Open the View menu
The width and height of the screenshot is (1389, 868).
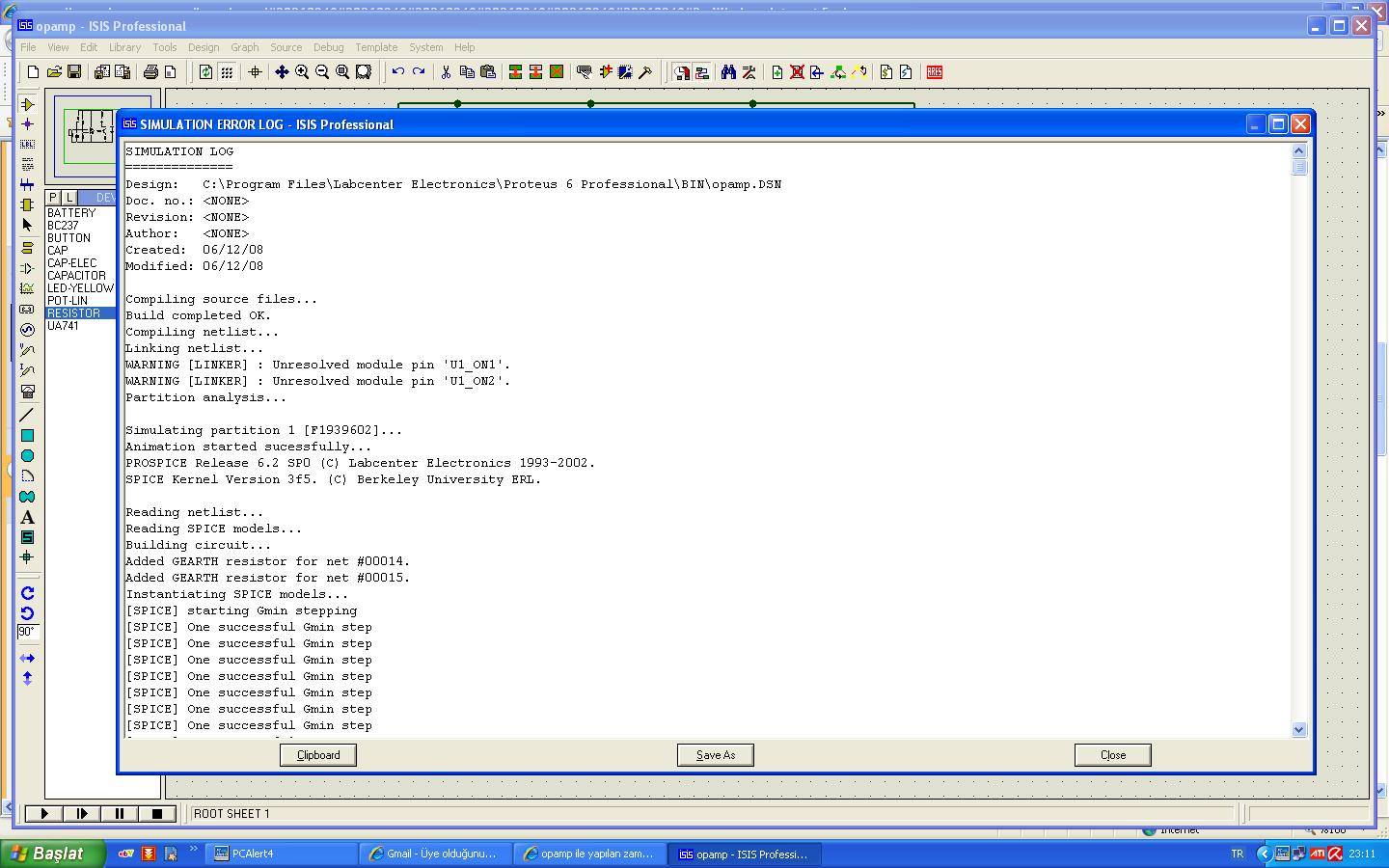(x=58, y=47)
